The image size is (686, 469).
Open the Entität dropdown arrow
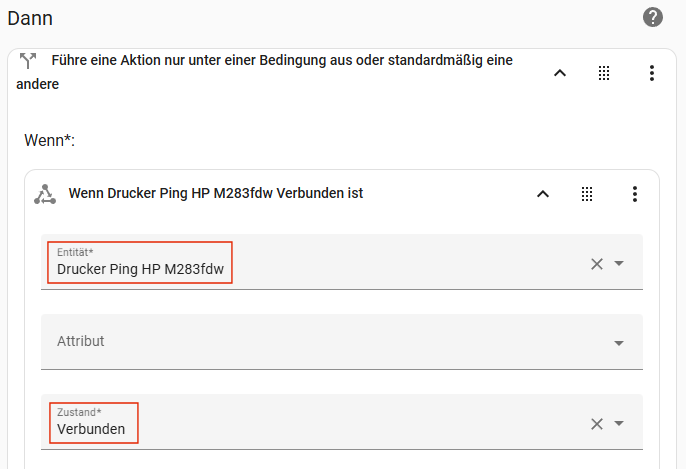click(x=619, y=263)
